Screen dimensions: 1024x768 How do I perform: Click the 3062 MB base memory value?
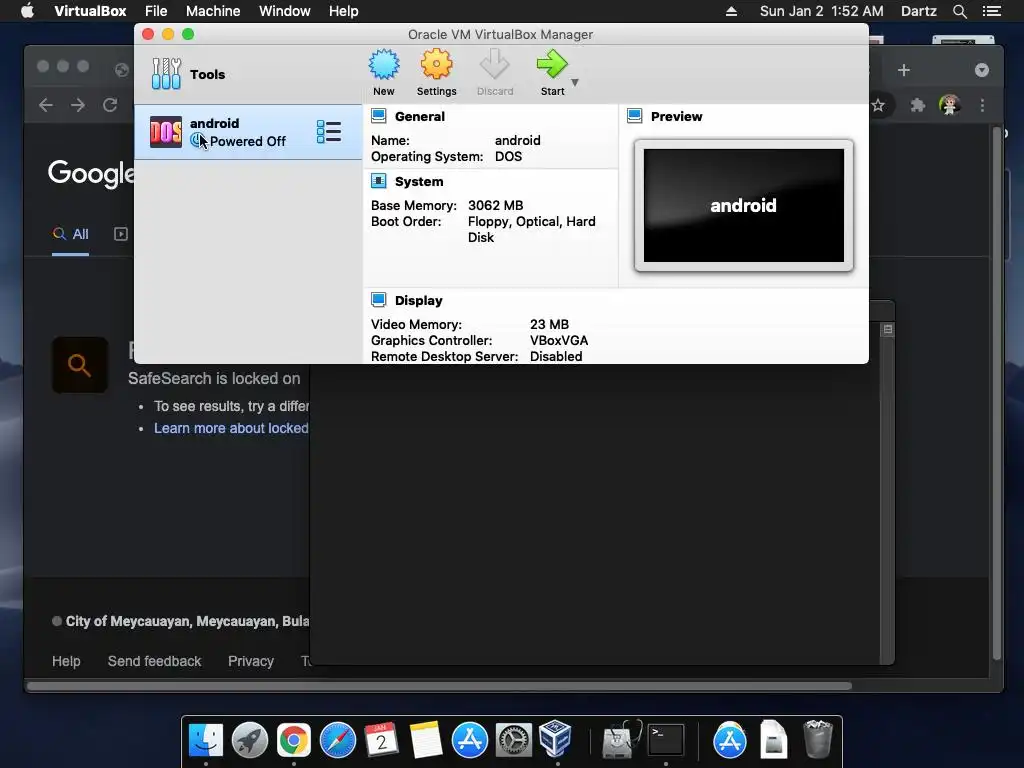tap(496, 205)
